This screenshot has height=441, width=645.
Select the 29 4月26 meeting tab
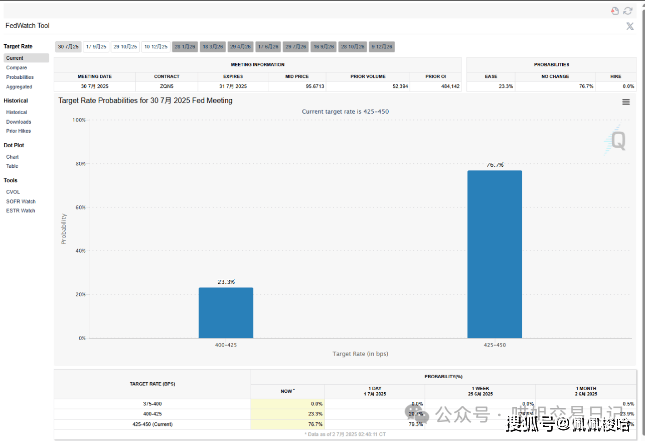click(240, 47)
